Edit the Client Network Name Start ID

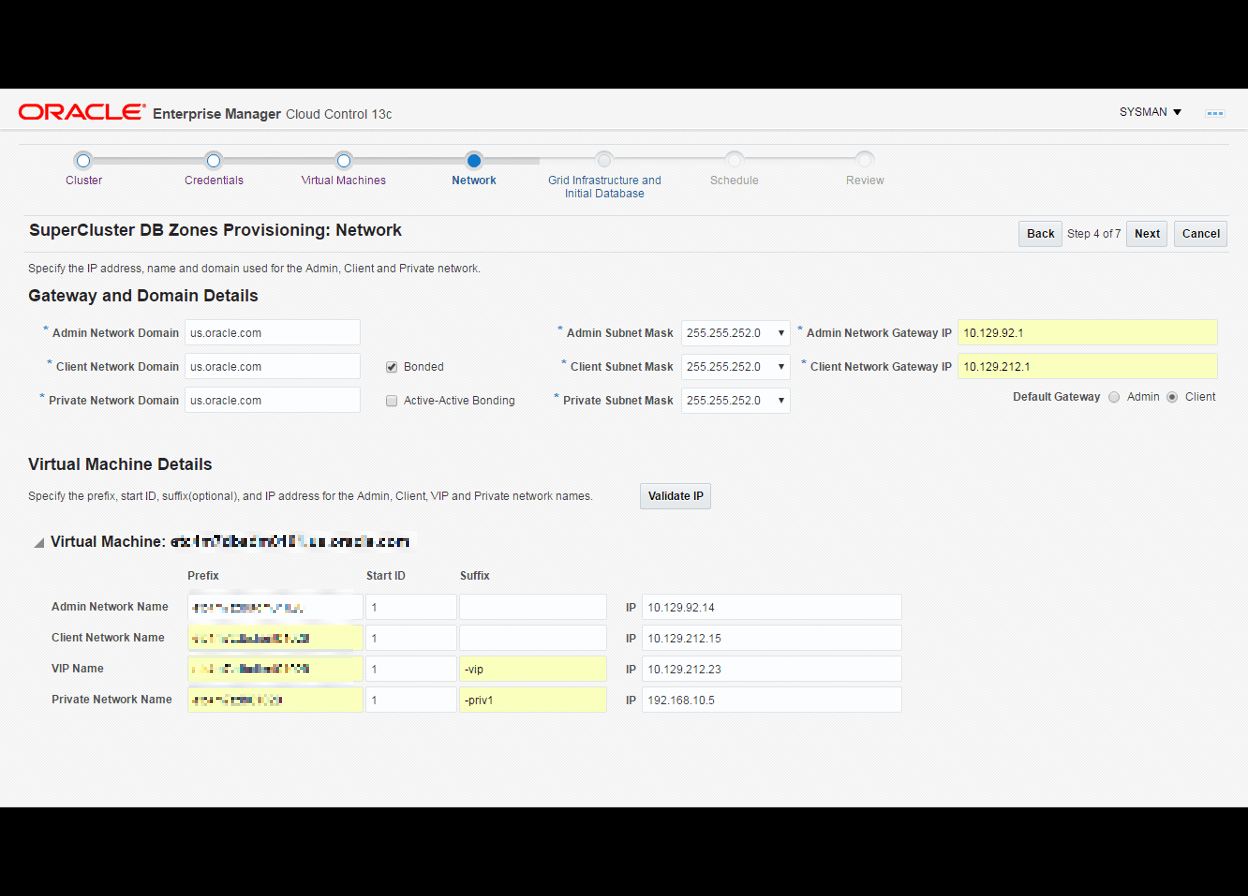point(411,638)
